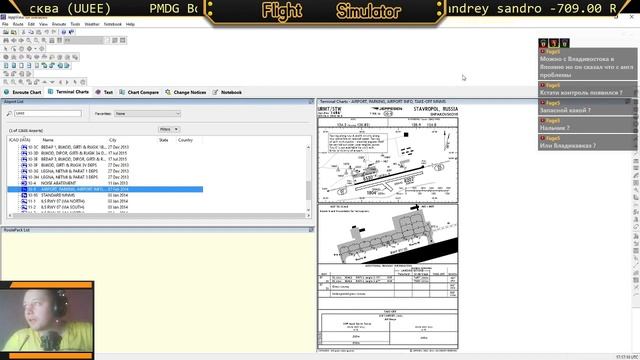640x360 pixels.
Task: Click first magnifier icon in bottom toolbar row
Action: tap(5, 82)
